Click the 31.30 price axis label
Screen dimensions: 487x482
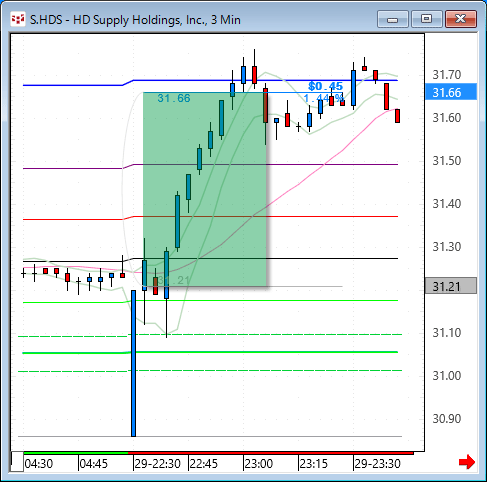[x=447, y=247]
